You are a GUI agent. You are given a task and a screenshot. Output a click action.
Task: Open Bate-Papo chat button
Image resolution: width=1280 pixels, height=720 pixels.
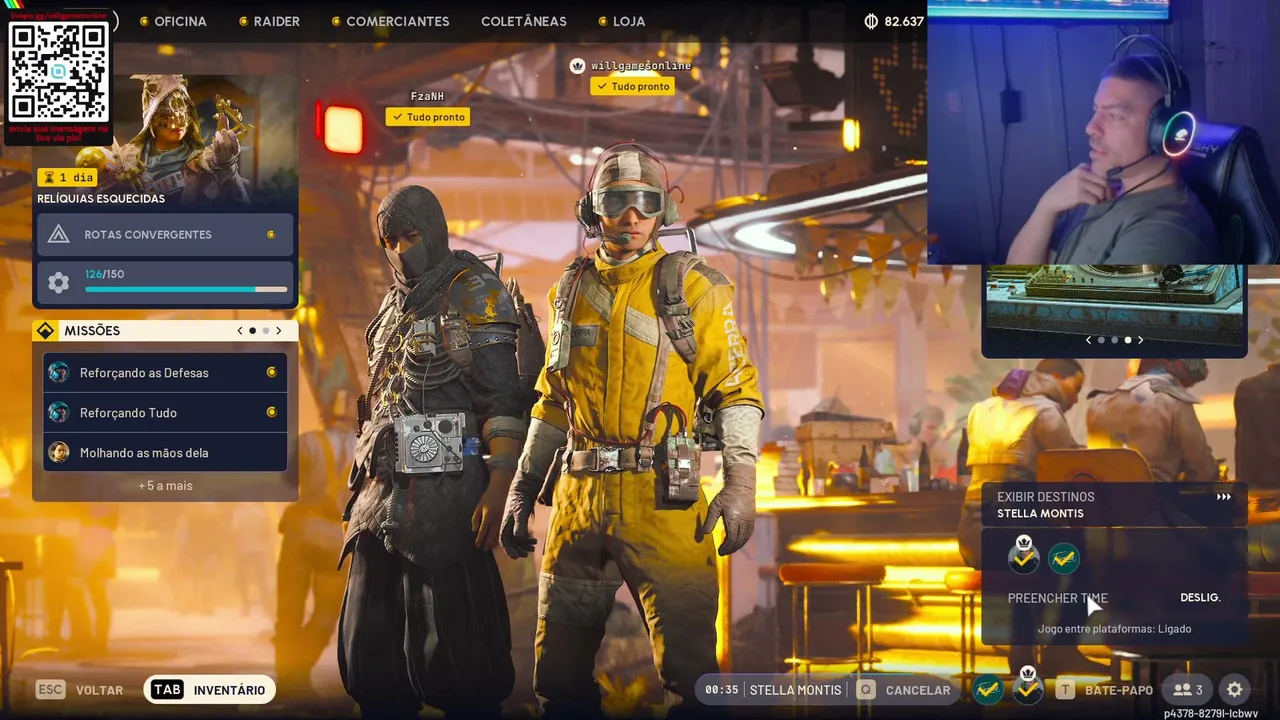click(x=1105, y=690)
